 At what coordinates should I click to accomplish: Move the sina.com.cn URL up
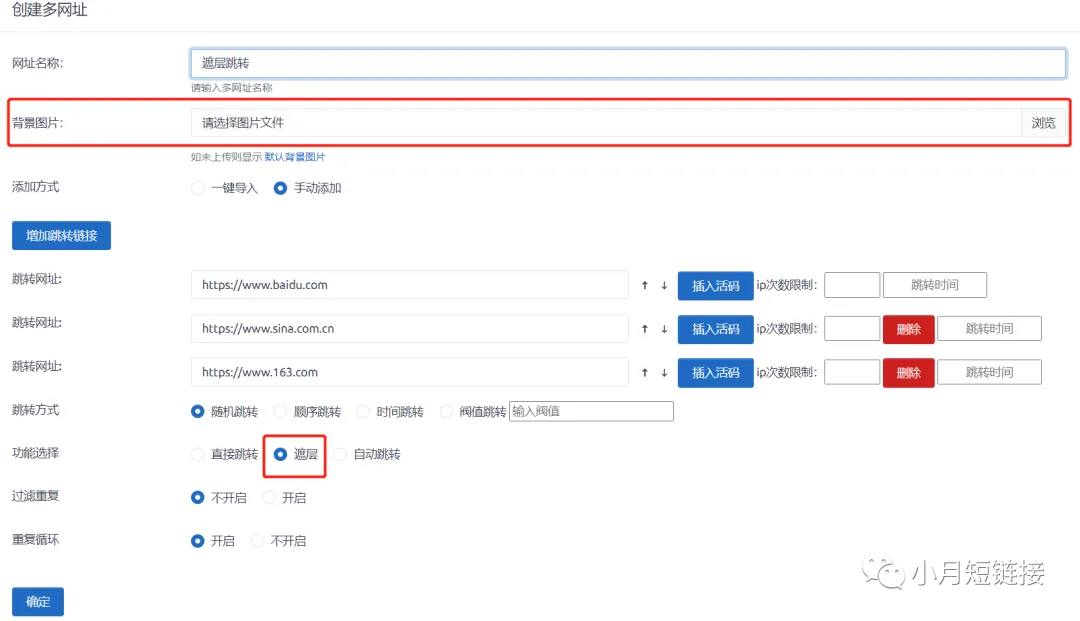coord(645,329)
